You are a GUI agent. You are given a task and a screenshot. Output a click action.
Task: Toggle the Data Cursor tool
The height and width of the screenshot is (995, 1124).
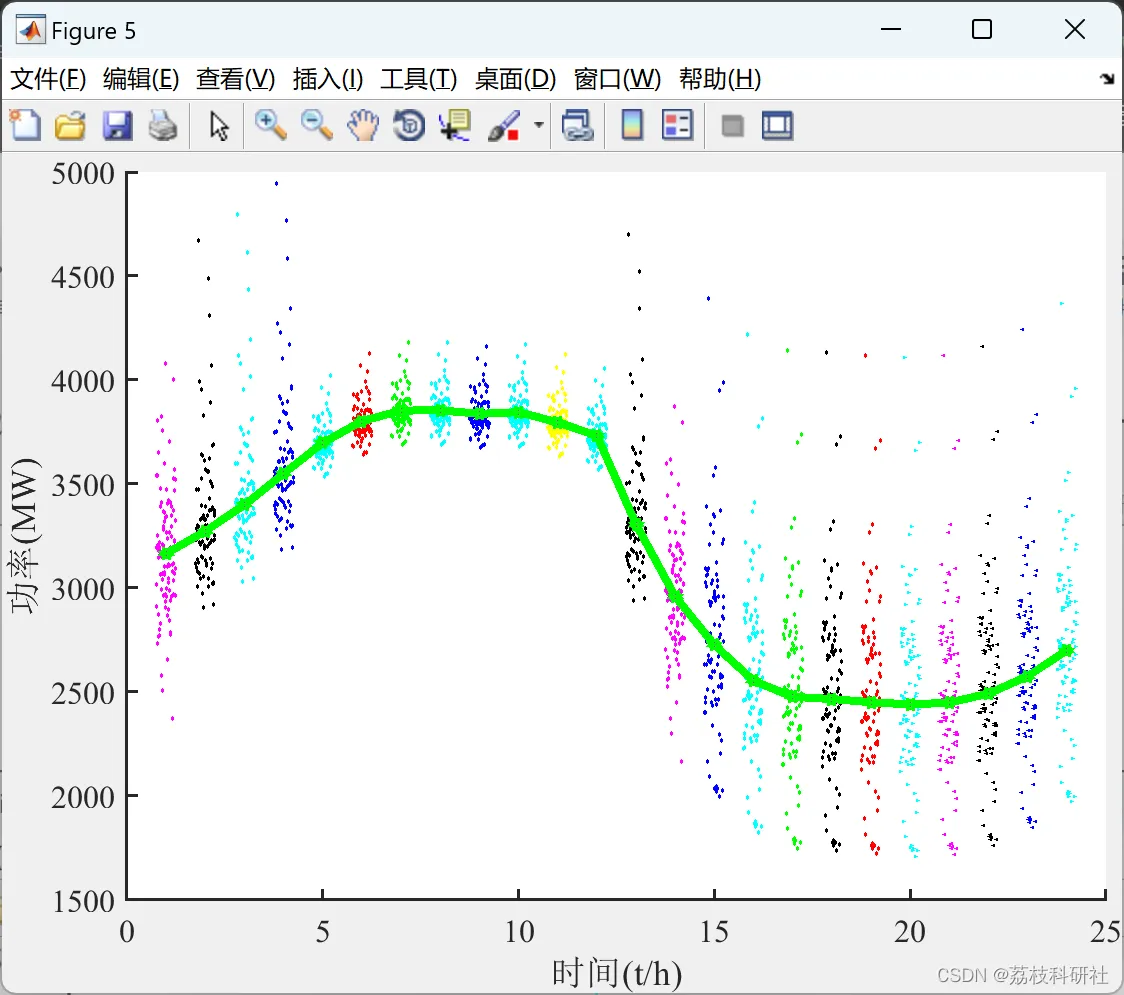pos(455,126)
